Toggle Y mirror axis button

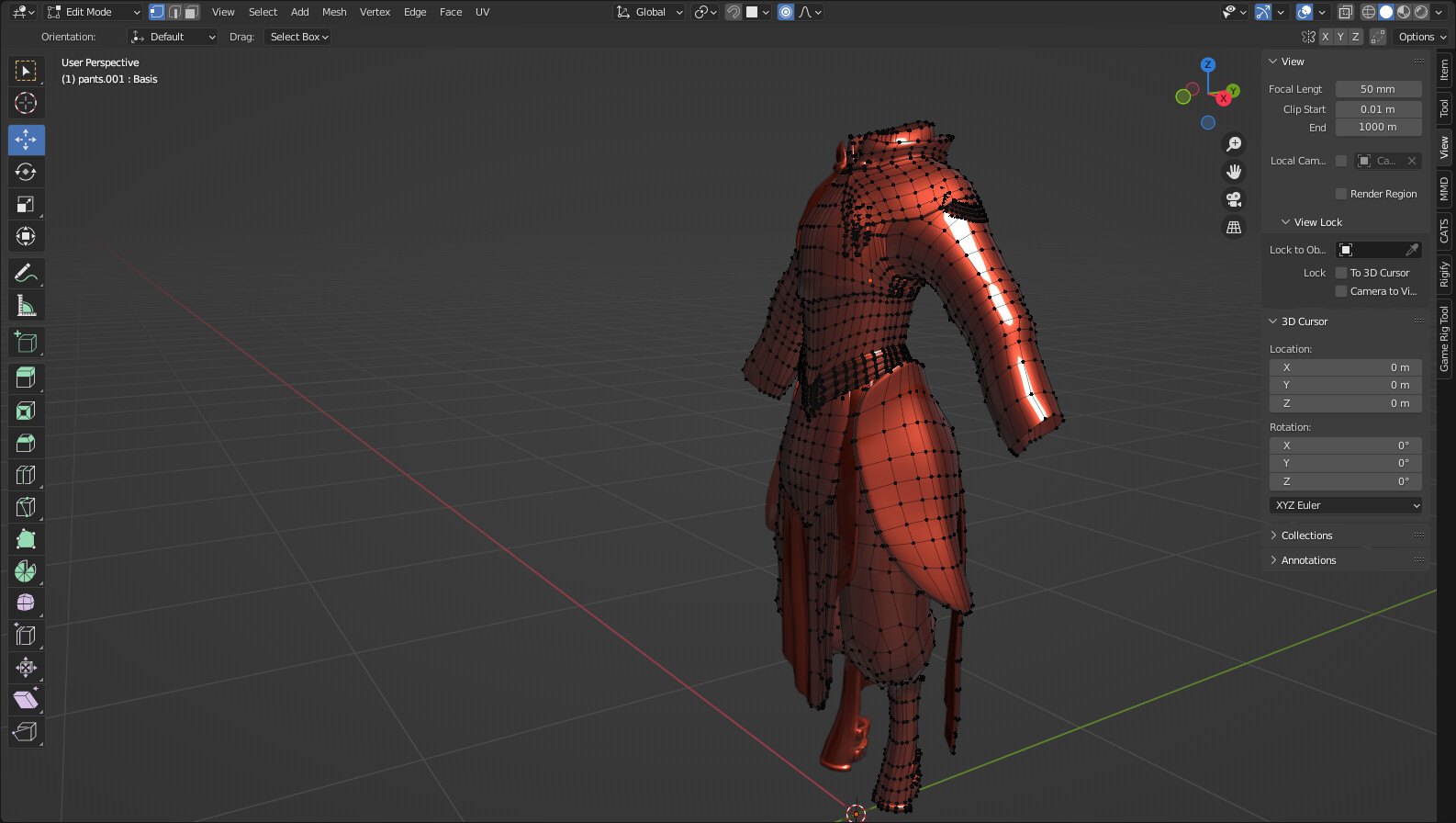pos(1340,37)
